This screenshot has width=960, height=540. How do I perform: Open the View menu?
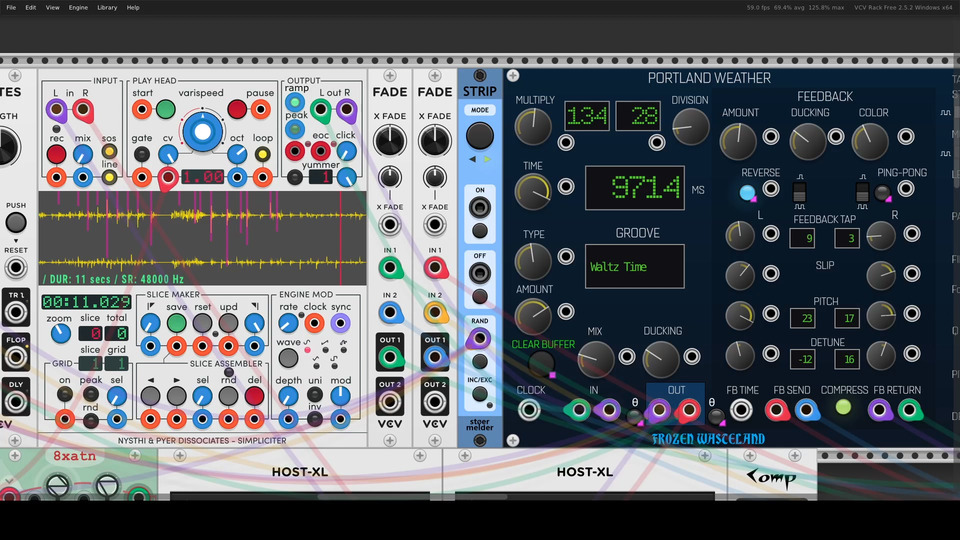[52, 7]
